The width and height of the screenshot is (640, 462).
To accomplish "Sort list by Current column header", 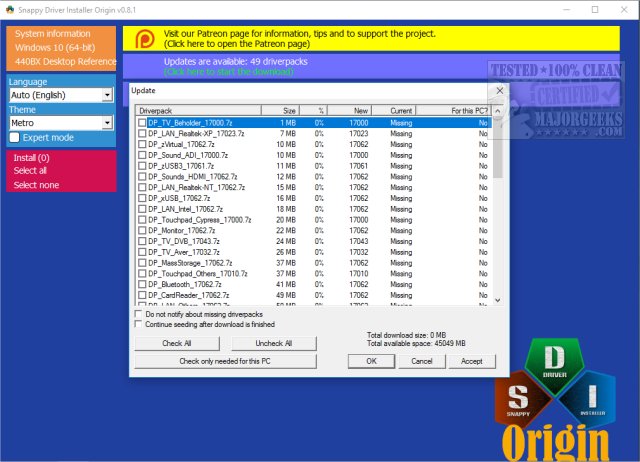I will (394, 111).
